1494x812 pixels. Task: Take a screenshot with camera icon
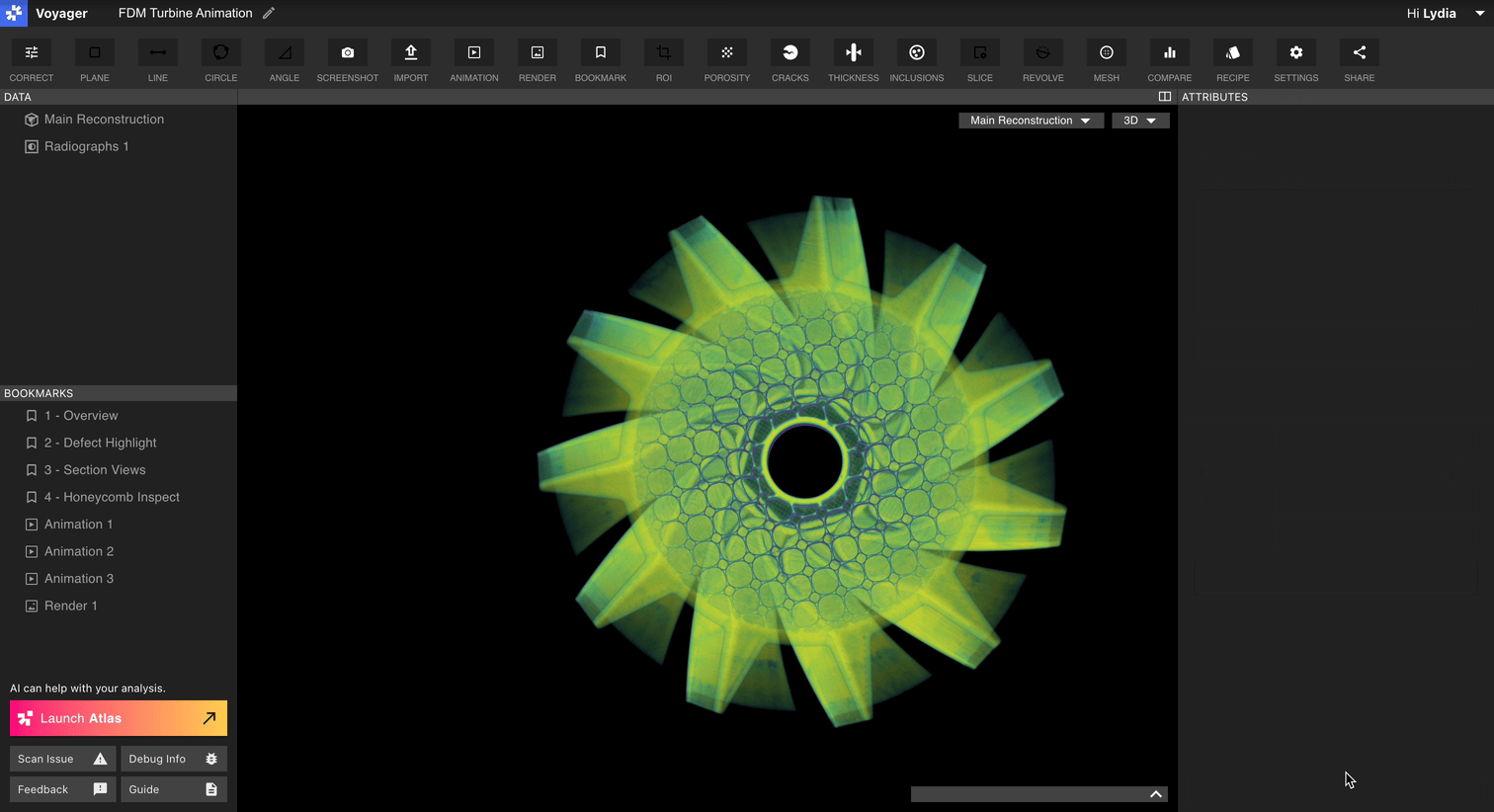click(348, 53)
